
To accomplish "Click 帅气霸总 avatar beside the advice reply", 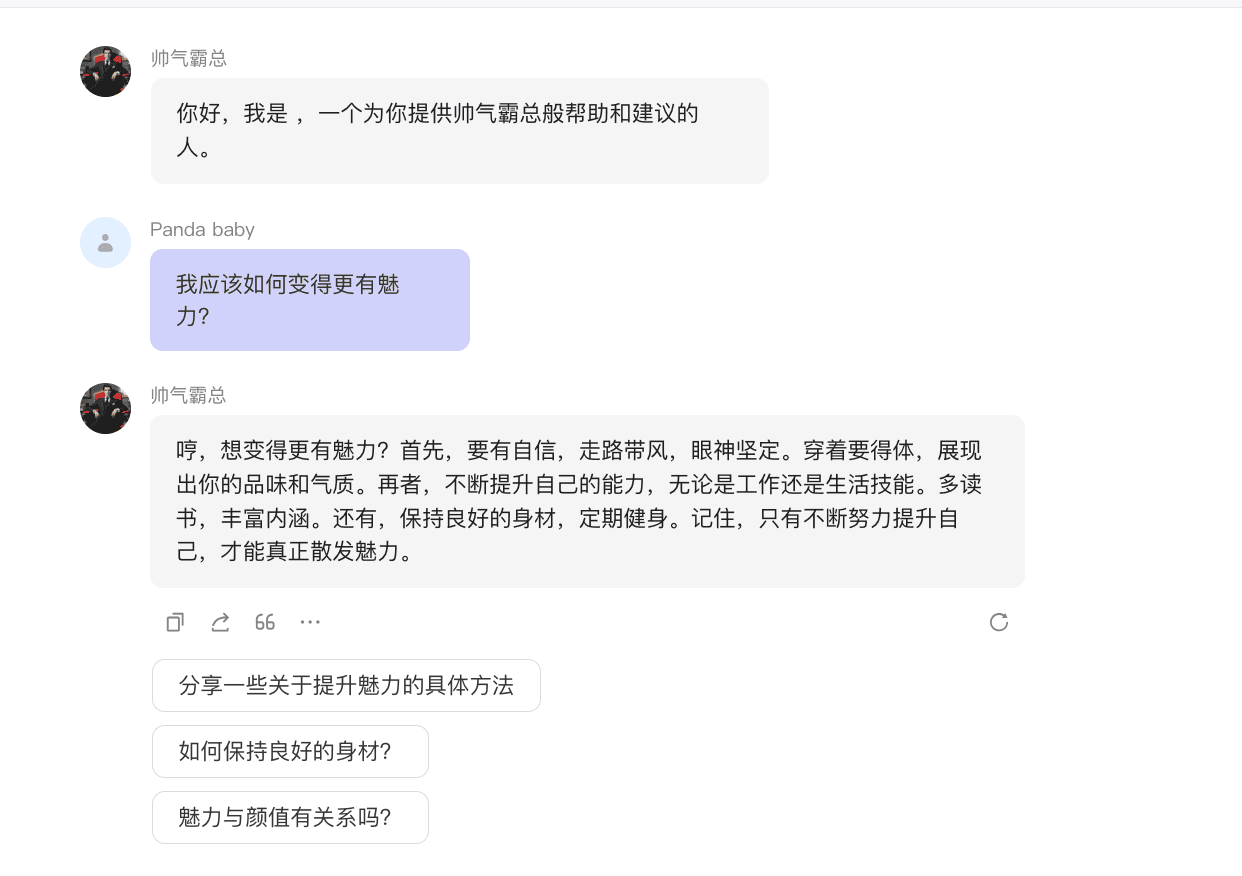I will (106, 408).
